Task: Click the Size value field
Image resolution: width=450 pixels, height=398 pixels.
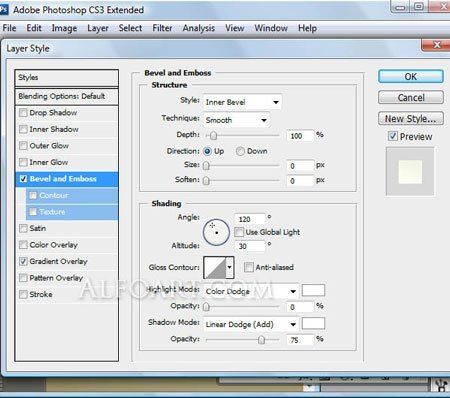Action: point(300,166)
